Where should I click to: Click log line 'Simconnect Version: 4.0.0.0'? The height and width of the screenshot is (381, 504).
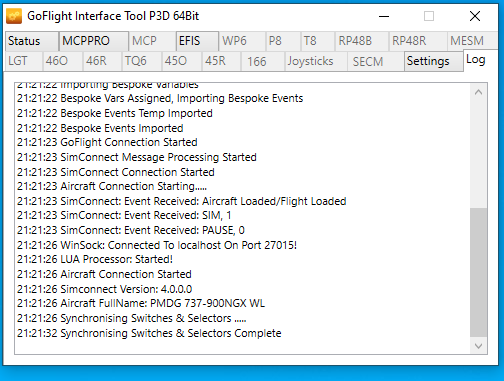pyautogui.click(x=105, y=289)
